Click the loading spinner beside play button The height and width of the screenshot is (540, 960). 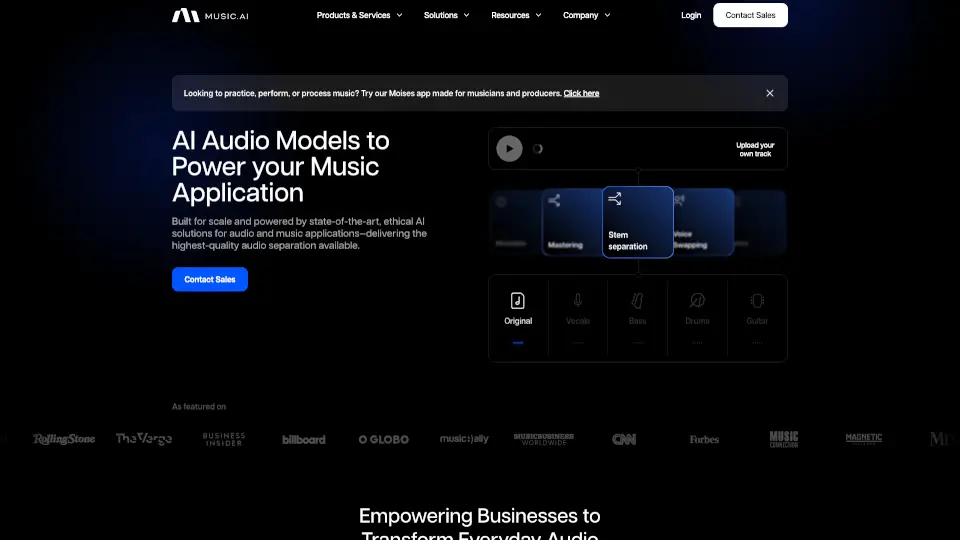538,149
